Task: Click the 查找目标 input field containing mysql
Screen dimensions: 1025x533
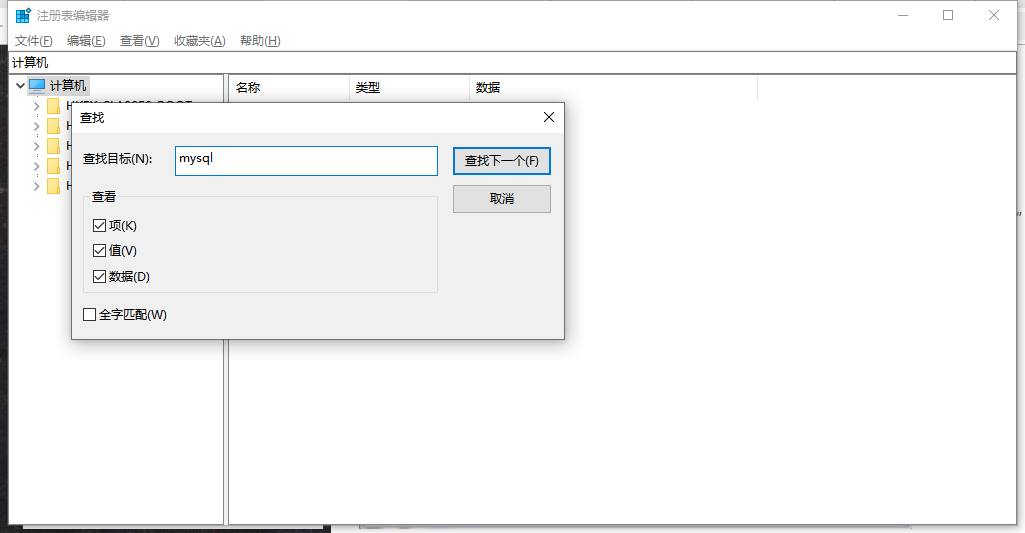Action: tap(306, 161)
